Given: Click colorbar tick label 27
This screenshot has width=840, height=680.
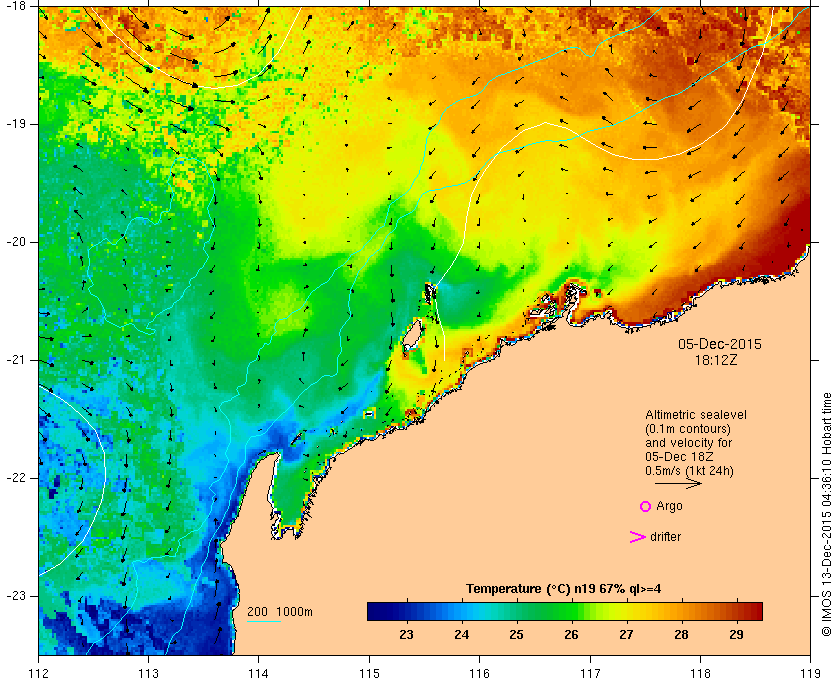Looking at the screenshot, I should 626,634.
